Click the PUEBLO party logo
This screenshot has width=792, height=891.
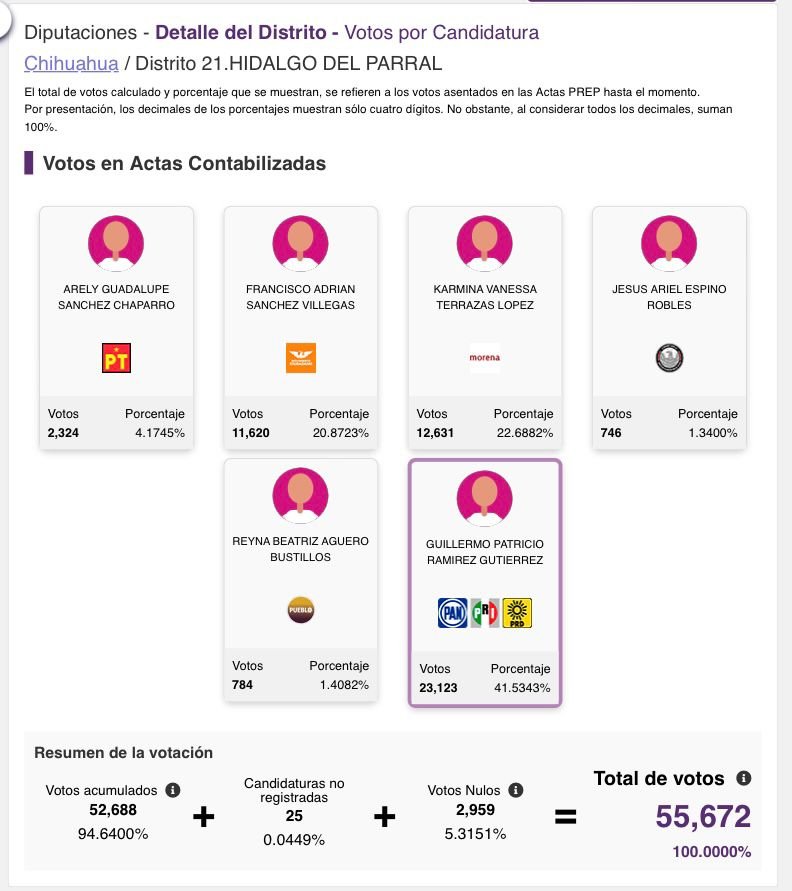pyautogui.click(x=301, y=609)
